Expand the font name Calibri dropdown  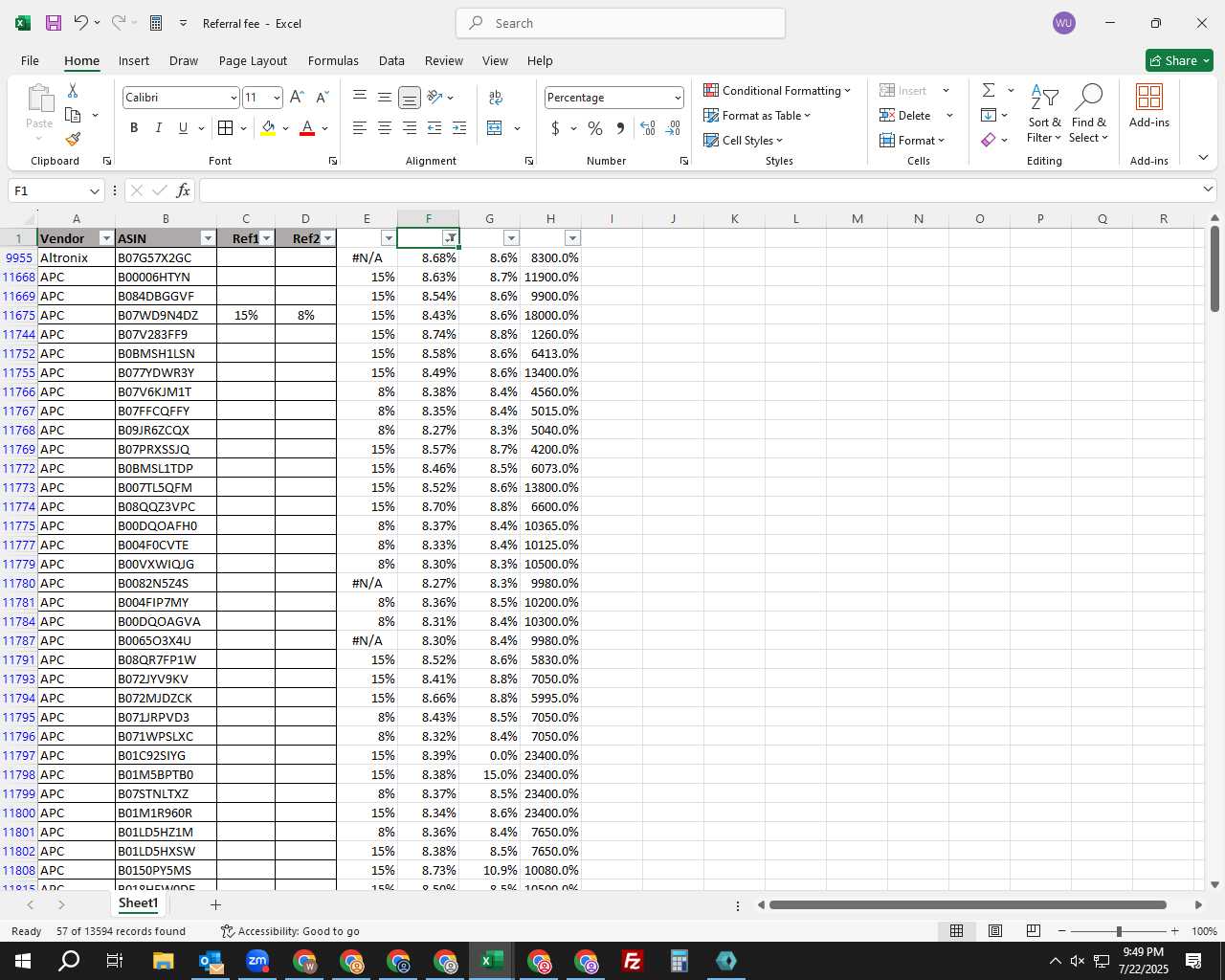tap(233, 98)
